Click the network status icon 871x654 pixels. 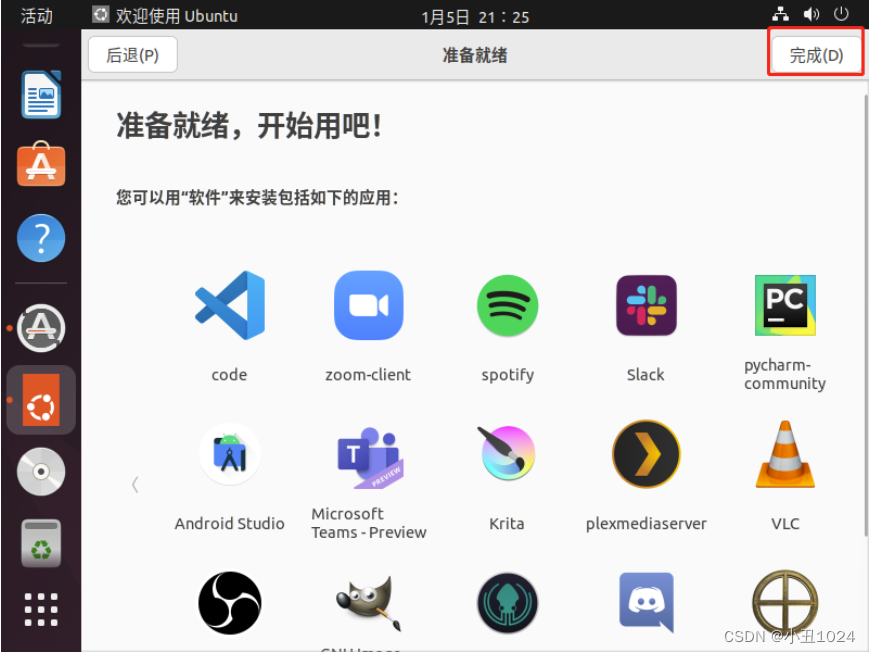tap(780, 14)
